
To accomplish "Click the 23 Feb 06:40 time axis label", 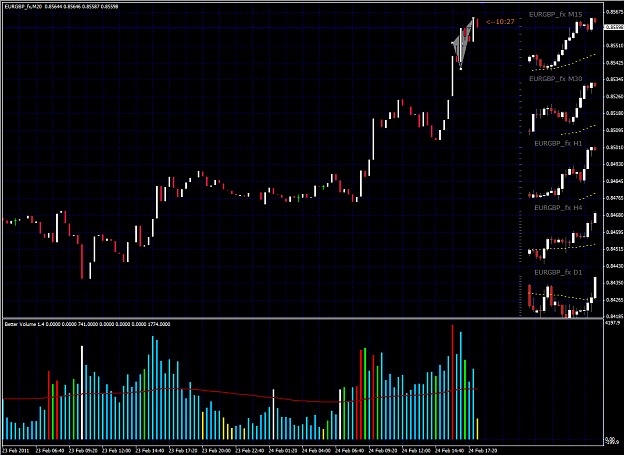I will 50,451.
